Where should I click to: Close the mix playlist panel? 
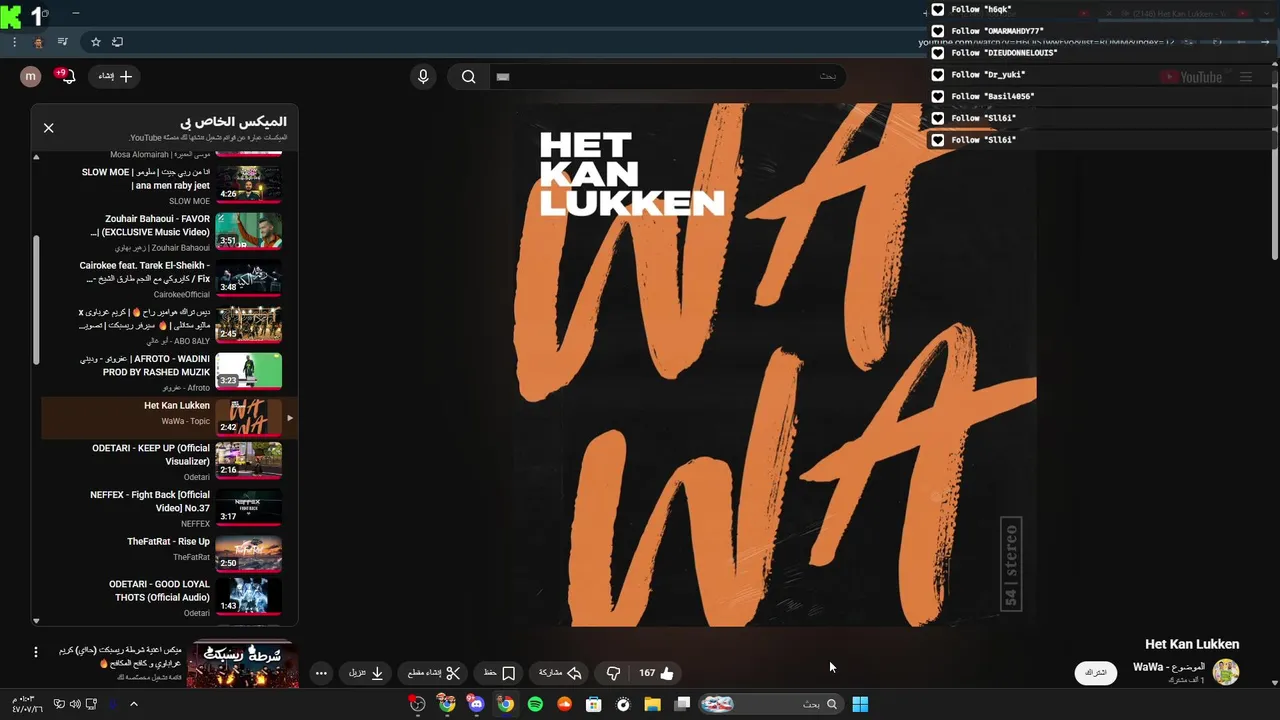[48, 128]
